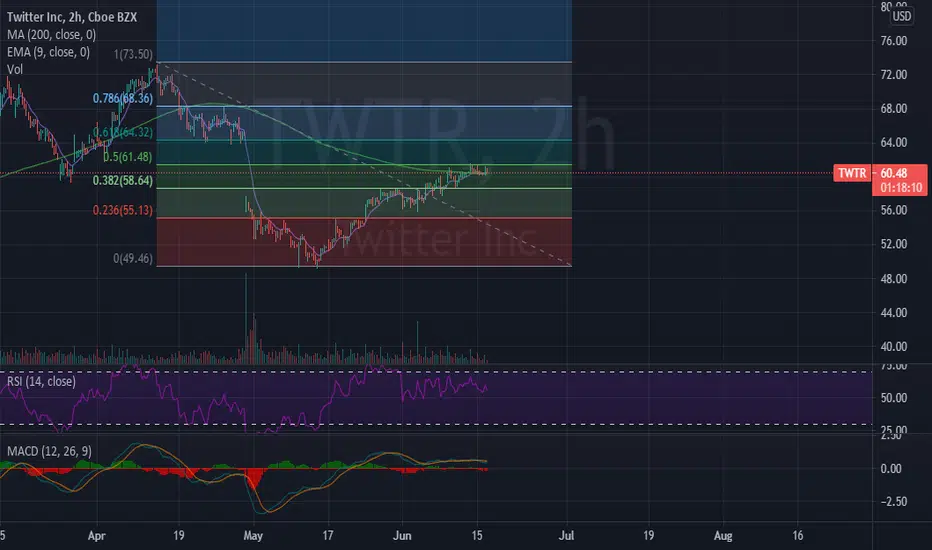
Task: Open the USD currency selector
Action: [901, 16]
